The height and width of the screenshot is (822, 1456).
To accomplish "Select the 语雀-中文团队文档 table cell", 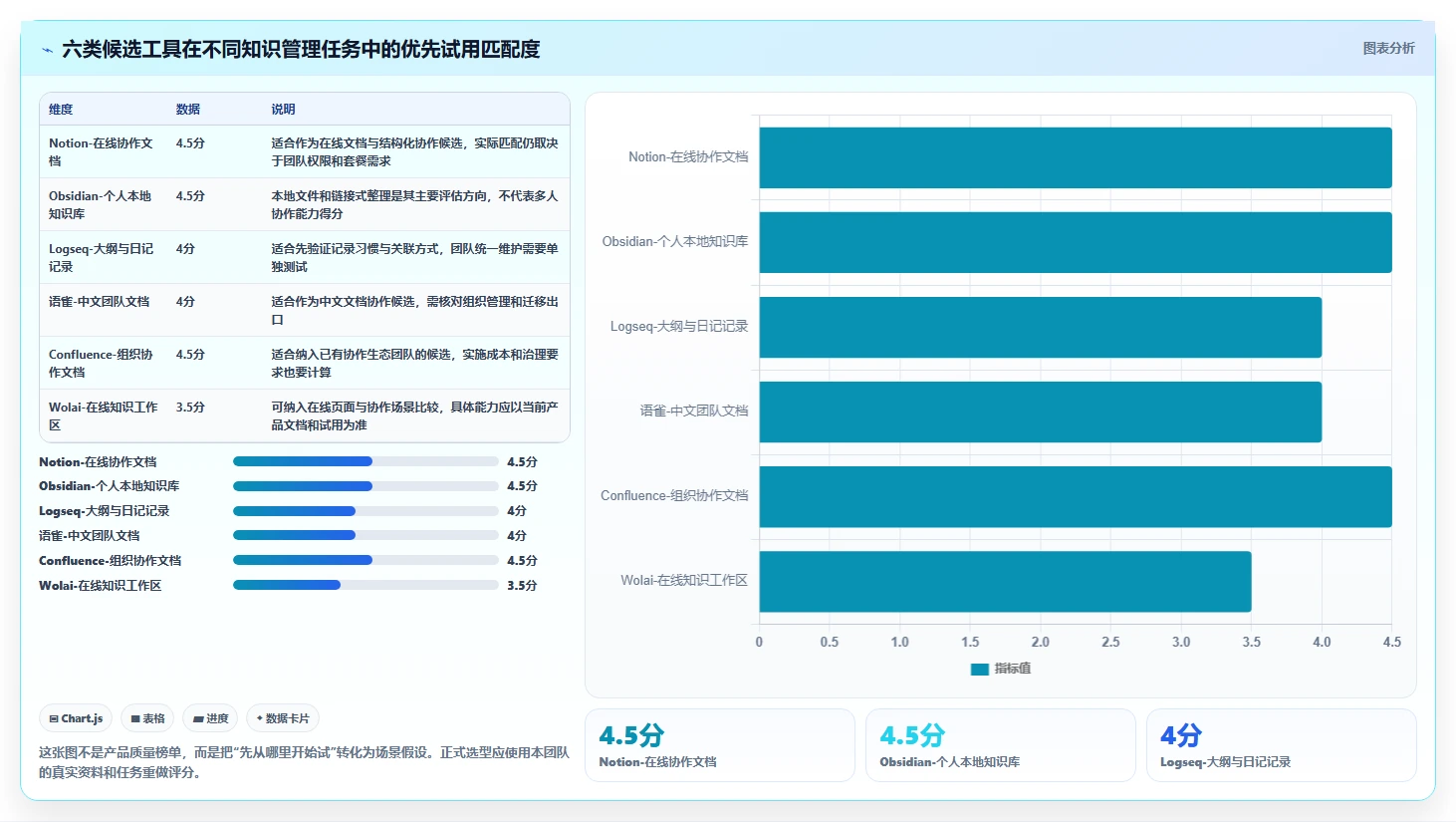I will pos(103,310).
